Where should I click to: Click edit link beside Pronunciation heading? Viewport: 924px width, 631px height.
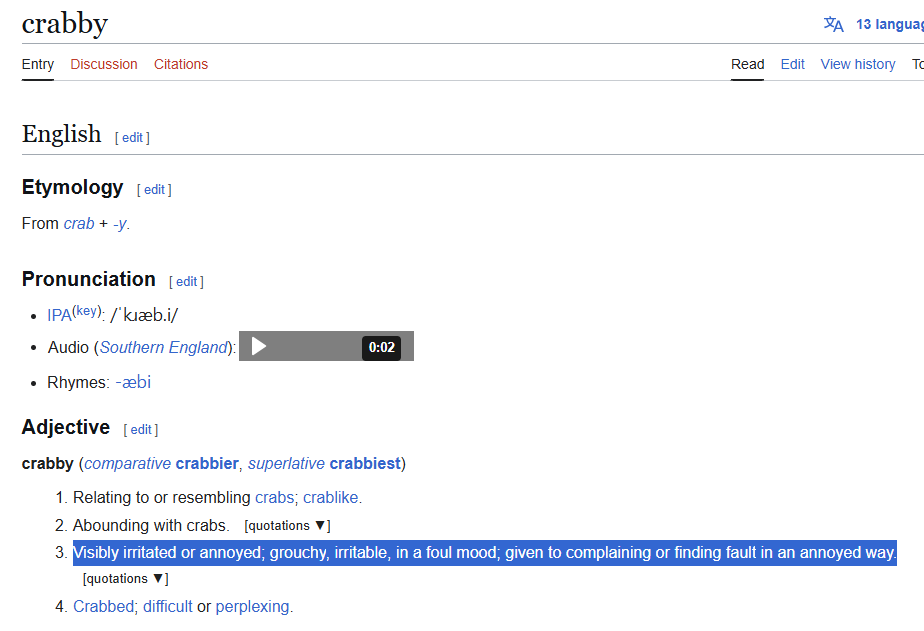pos(187,282)
